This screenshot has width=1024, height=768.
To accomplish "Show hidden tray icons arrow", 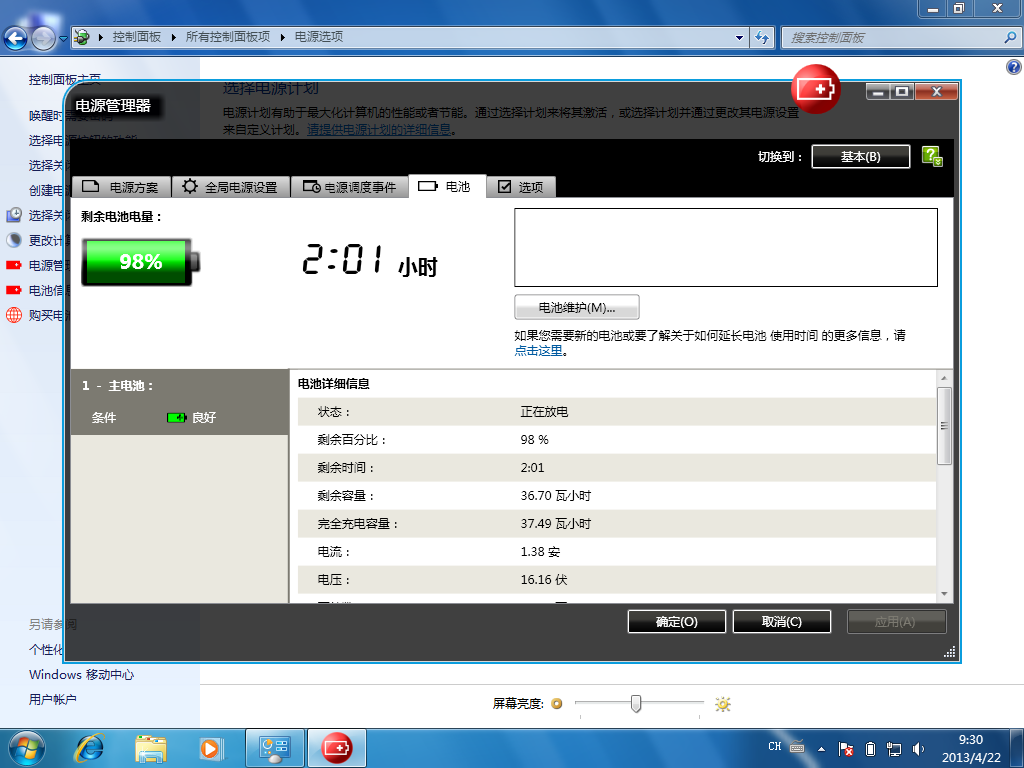I will tap(821, 748).
